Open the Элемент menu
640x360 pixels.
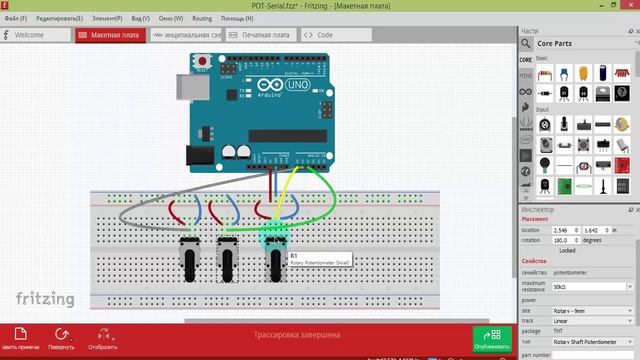pos(107,18)
